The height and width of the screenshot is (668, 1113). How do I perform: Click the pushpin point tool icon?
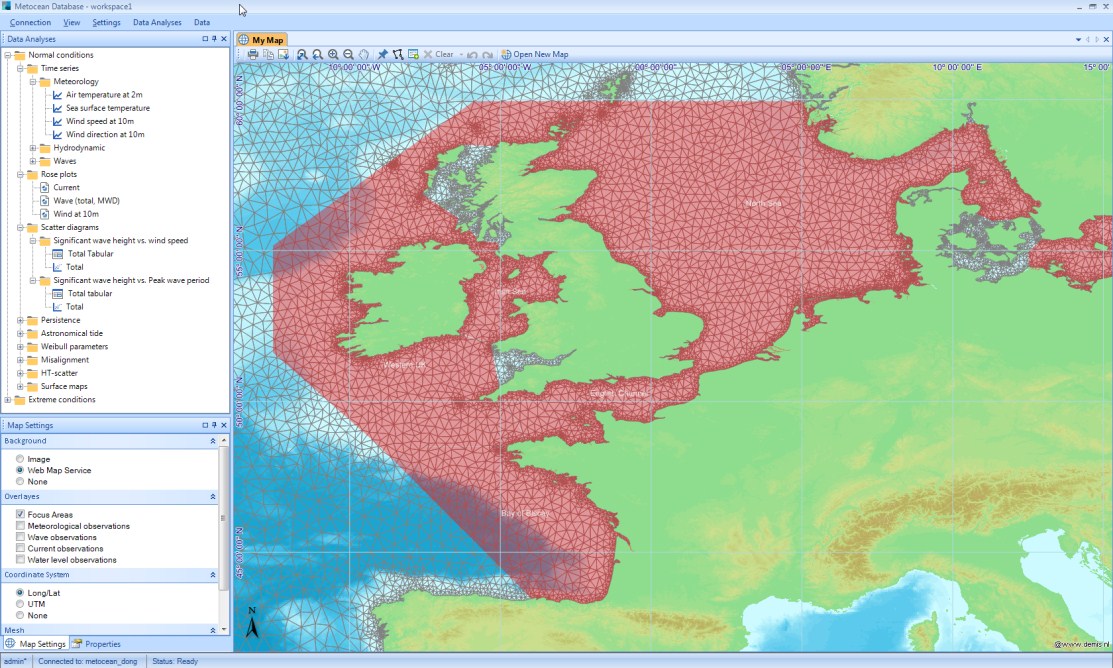(x=383, y=54)
